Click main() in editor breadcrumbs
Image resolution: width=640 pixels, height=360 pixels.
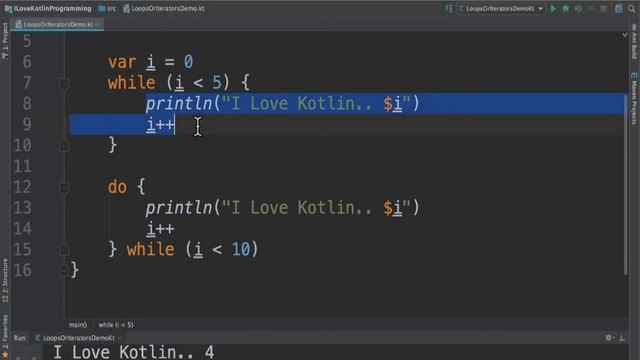point(78,325)
